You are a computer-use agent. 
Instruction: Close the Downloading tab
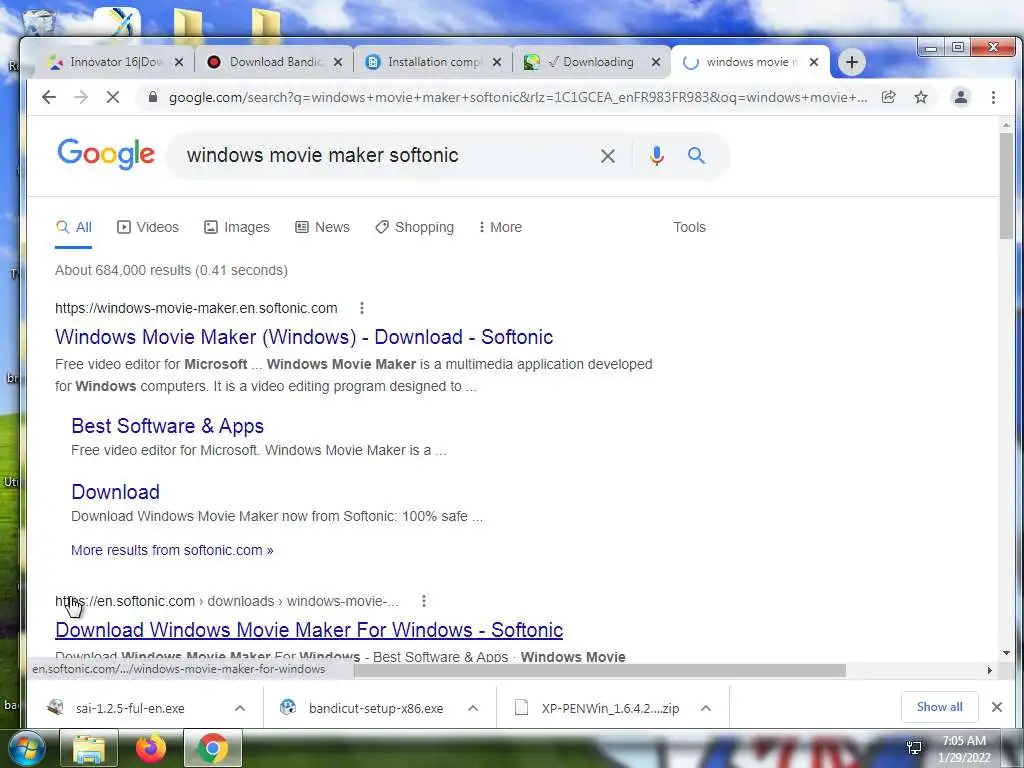pyautogui.click(x=656, y=62)
